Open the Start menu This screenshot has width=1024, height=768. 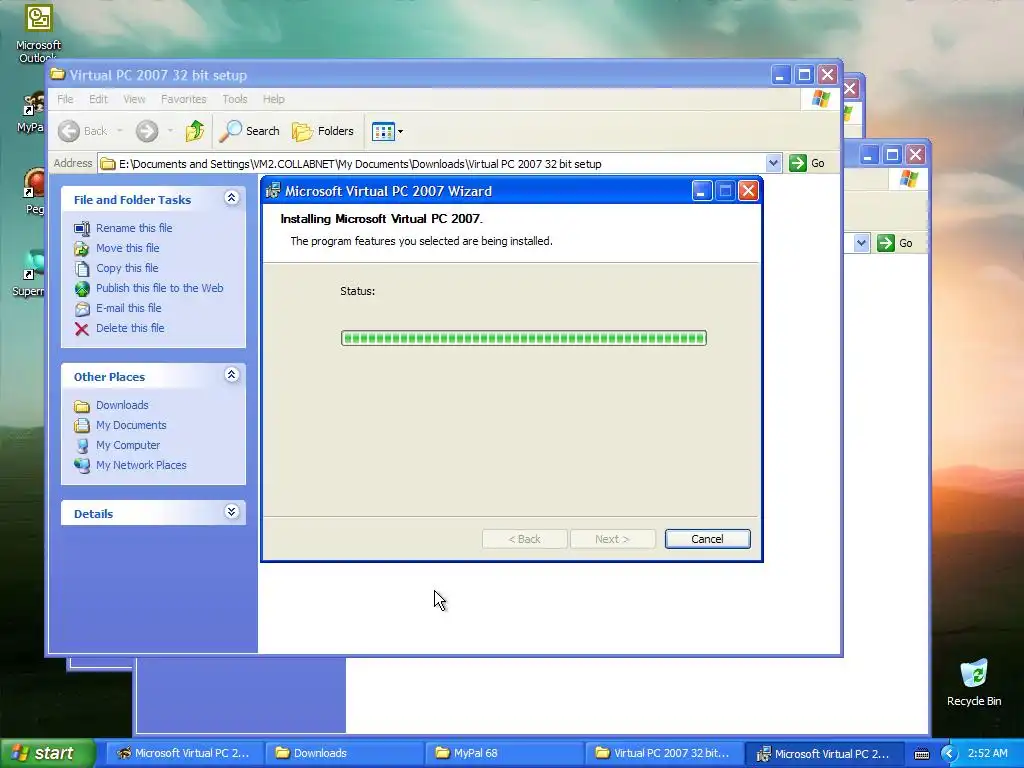pyautogui.click(x=47, y=753)
